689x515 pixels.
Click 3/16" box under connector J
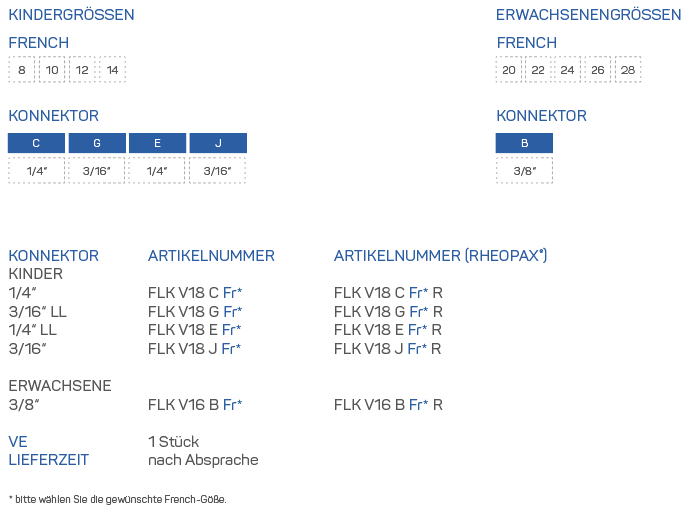coord(217,171)
